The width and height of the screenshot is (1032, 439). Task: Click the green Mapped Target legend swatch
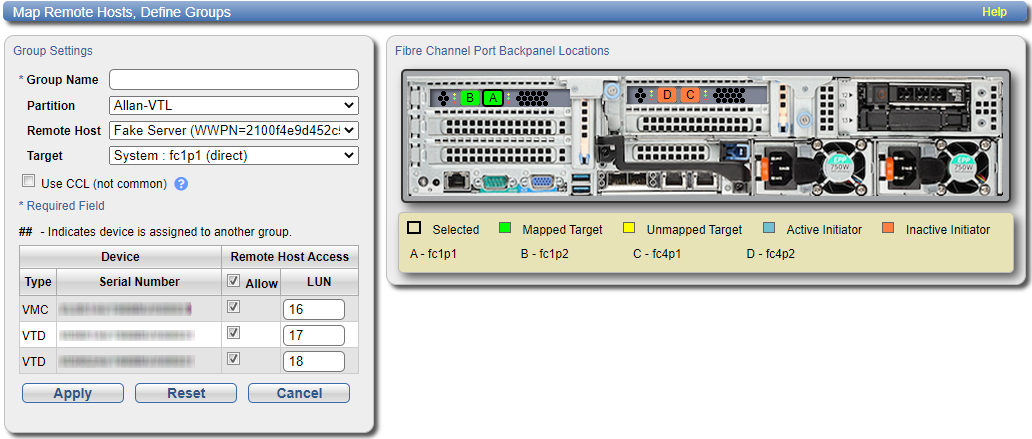pyautogui.click(x=504, y=229)
